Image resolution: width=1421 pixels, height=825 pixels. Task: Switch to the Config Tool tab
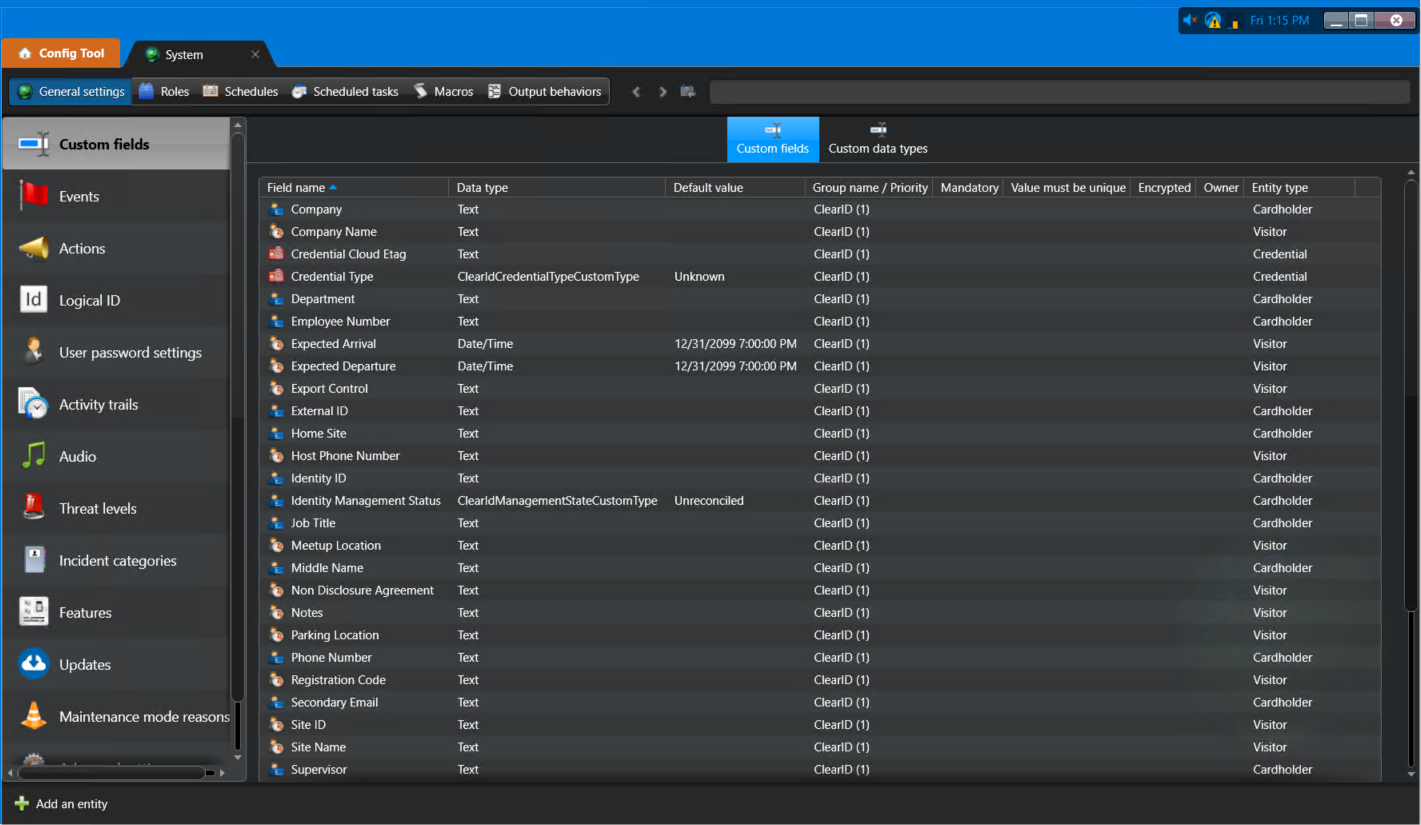(61, 52)
